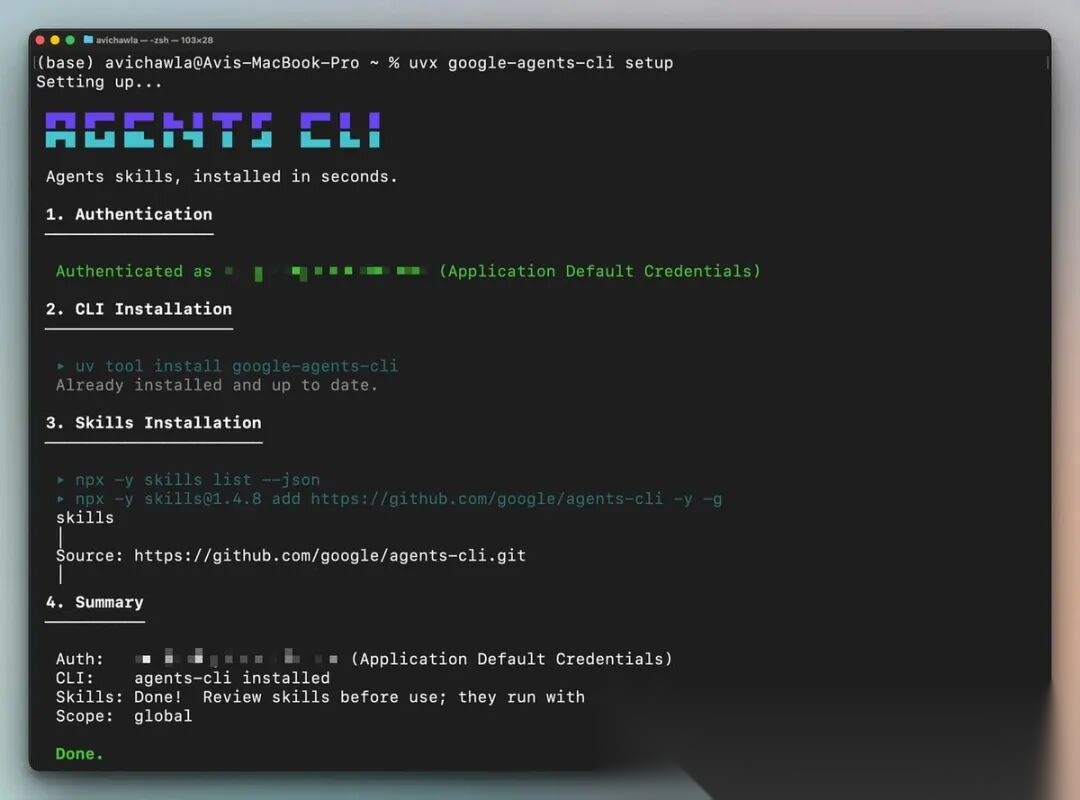Click the command 'uvx google-agents-cli setup'
This screenshot has width=1080, height=800.
[541, 63]
